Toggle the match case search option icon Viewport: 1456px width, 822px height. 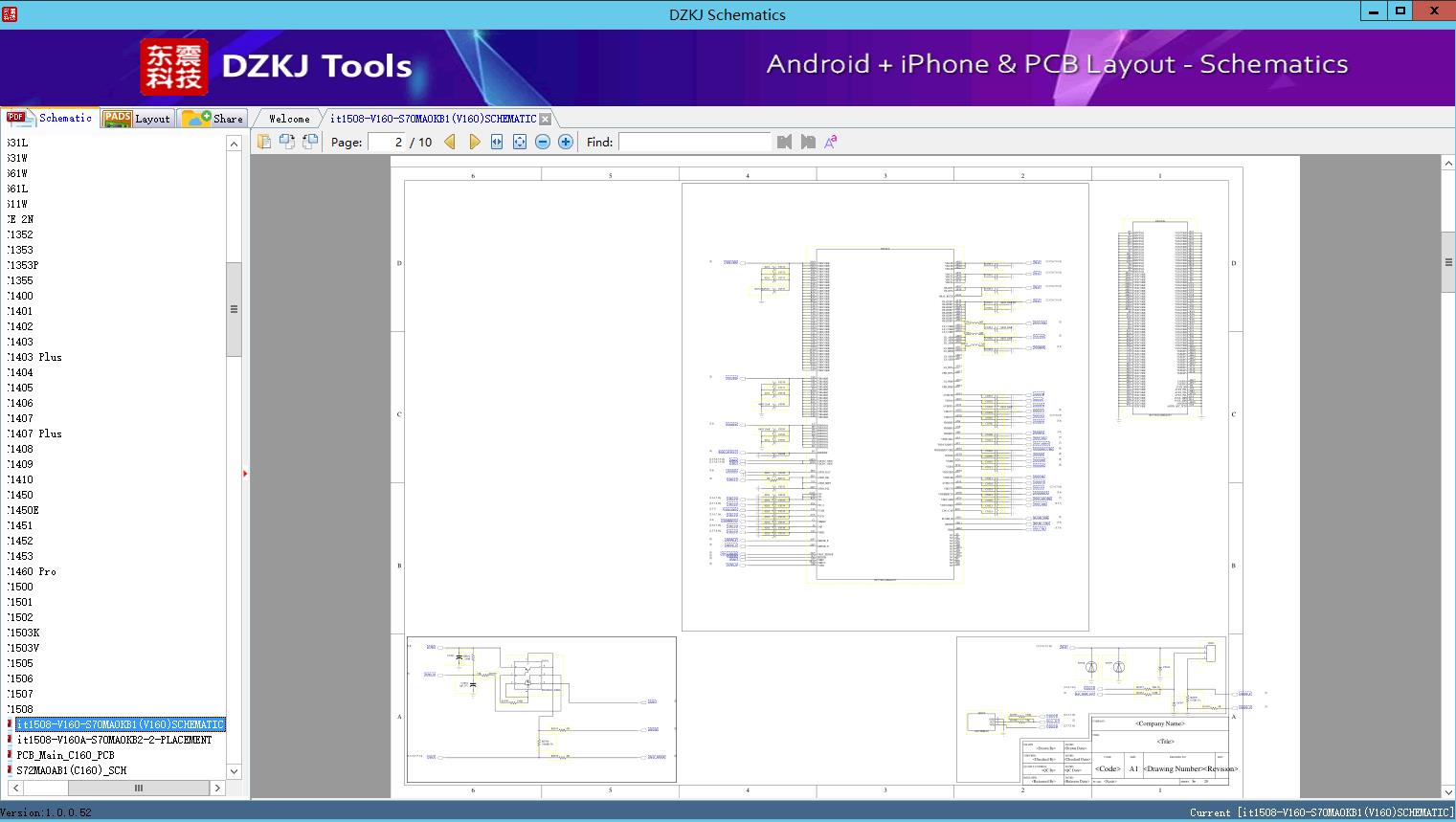pos(831,142)
